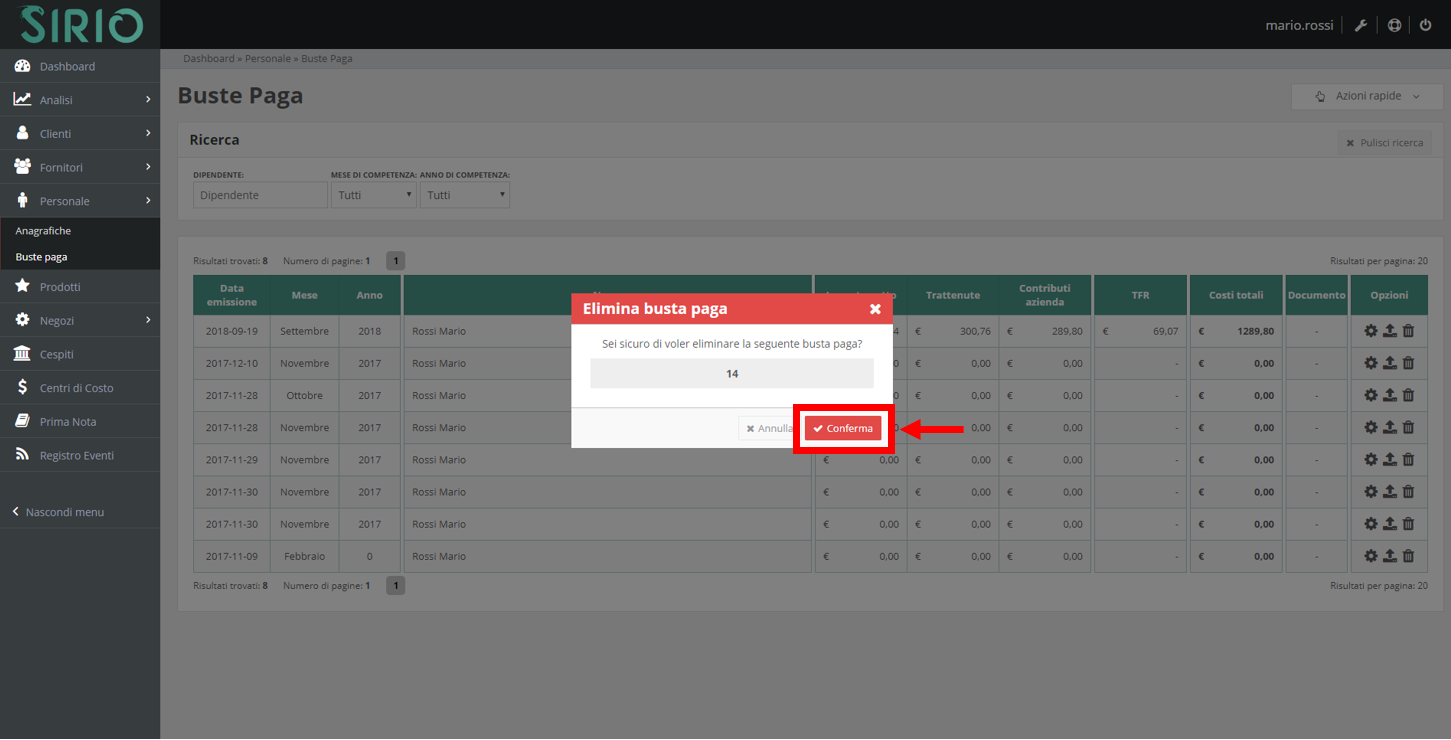
Task: Open Anno di competenza dropdown
Action: click(x=464, y=195)
